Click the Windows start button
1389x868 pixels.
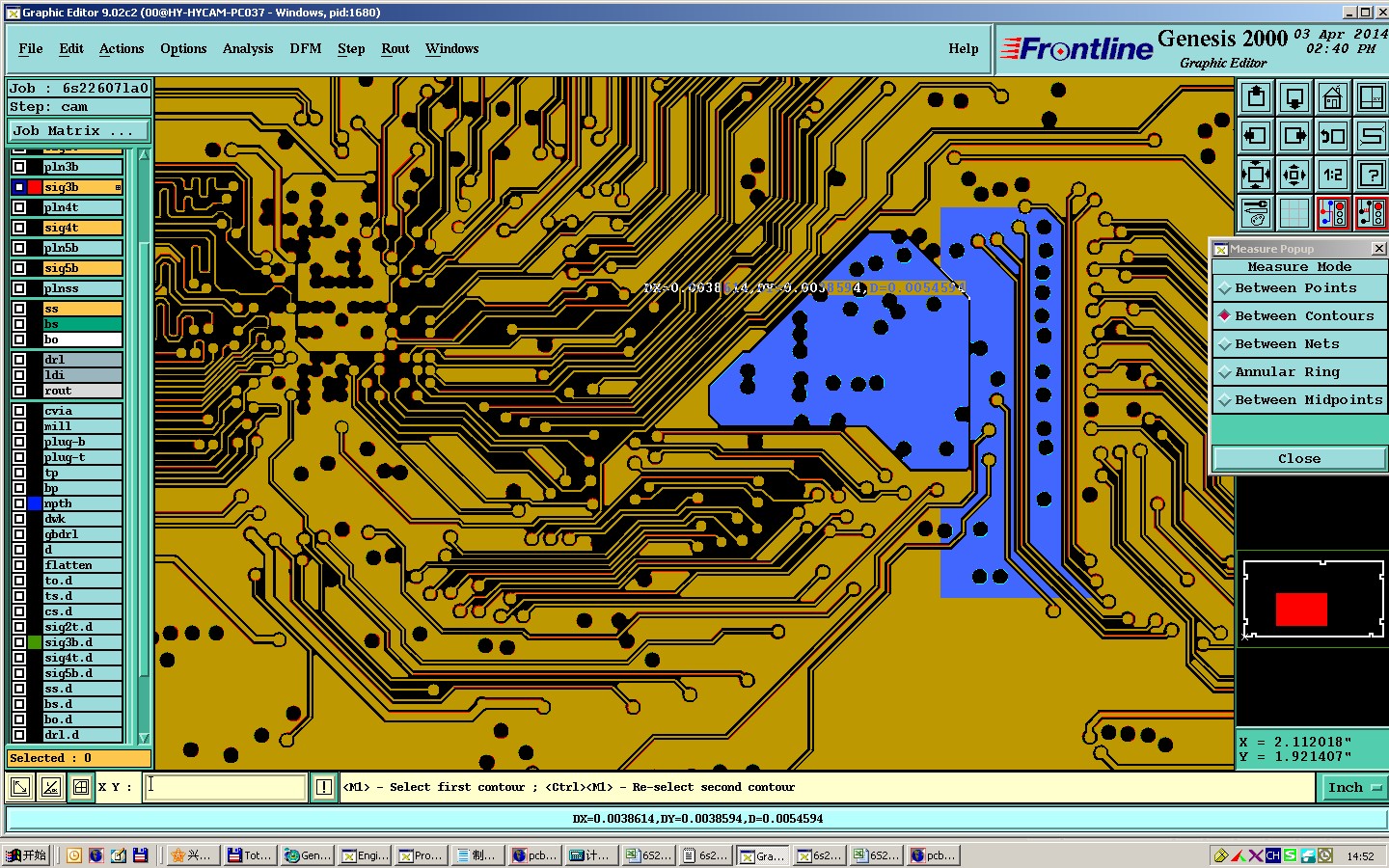click(26, 855)
